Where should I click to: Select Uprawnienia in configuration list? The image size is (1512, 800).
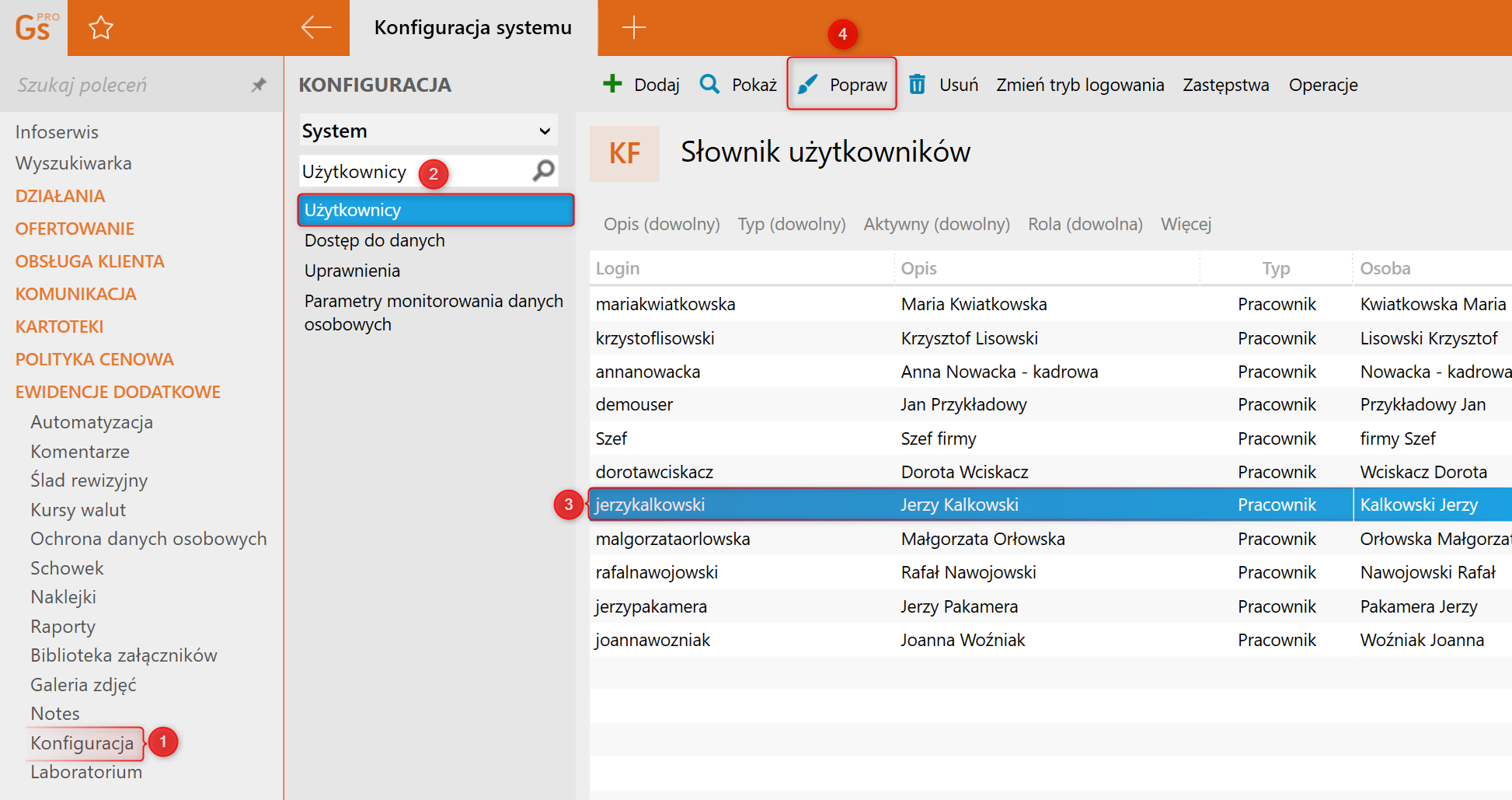click(352, 271)
